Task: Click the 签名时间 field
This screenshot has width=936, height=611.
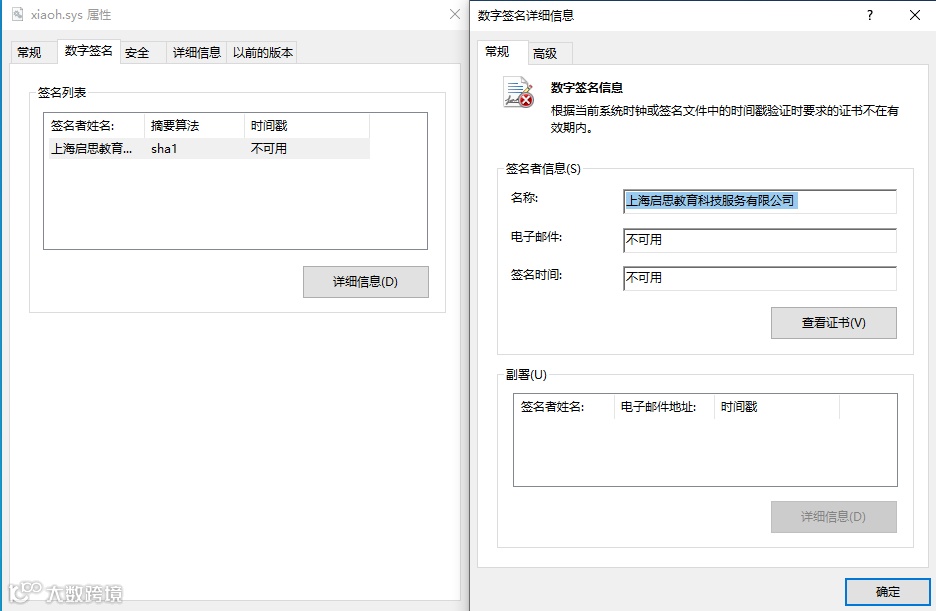Action: click(759, 278)
